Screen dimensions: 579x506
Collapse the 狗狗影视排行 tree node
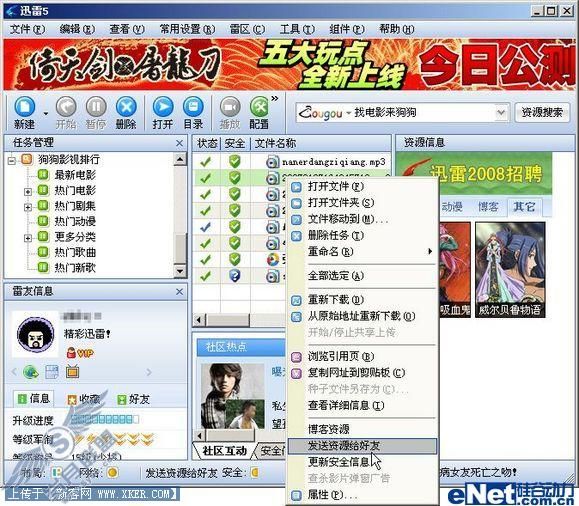click(x=12, y=161)
